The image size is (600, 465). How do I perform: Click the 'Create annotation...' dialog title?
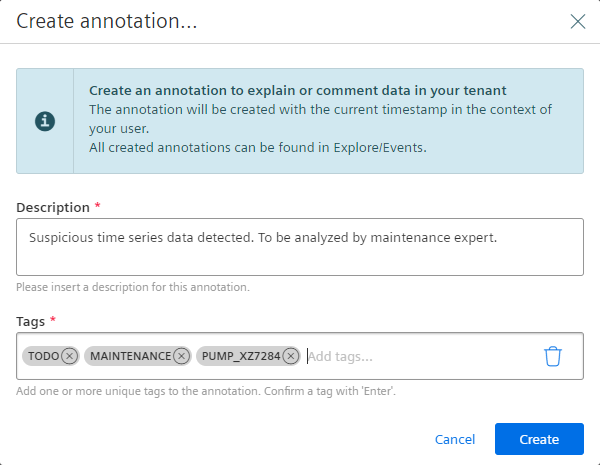tap(107, 21)
